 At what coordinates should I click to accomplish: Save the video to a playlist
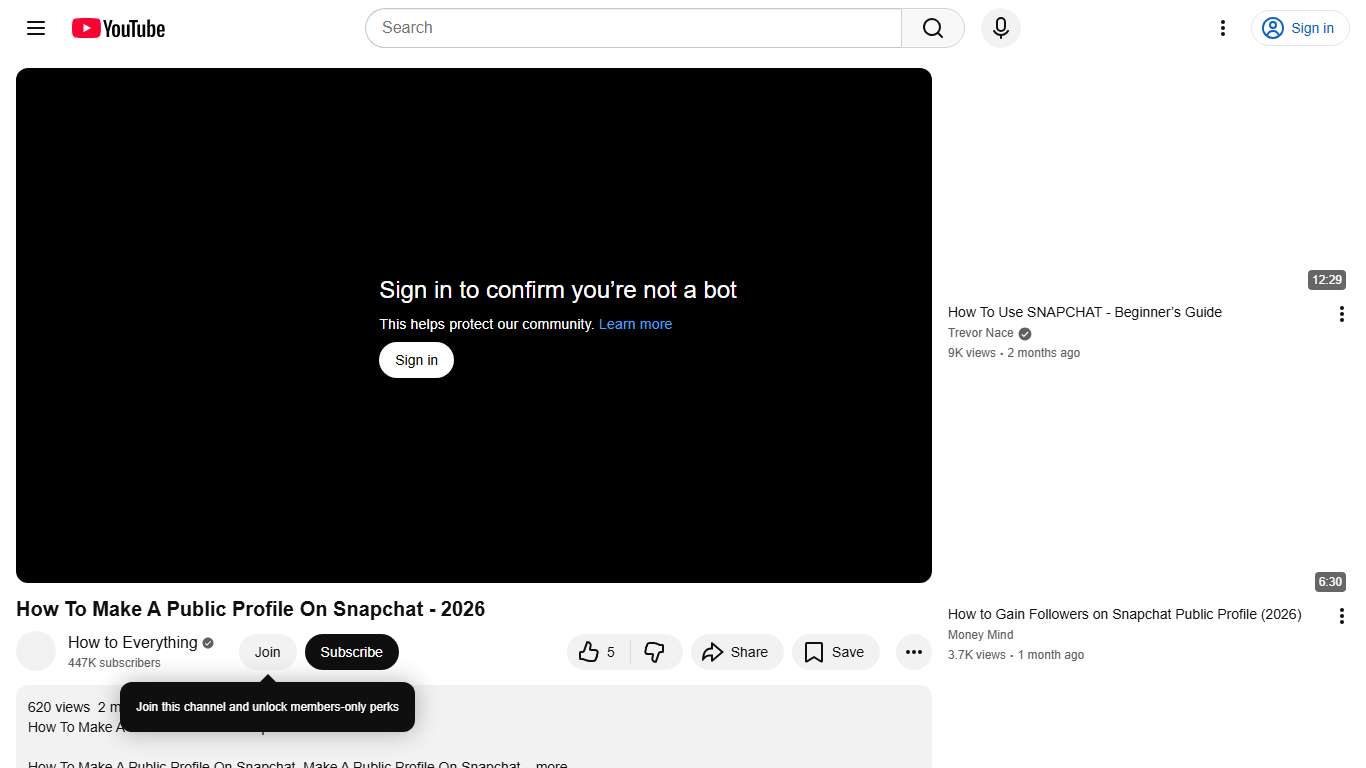coord(835,651)
